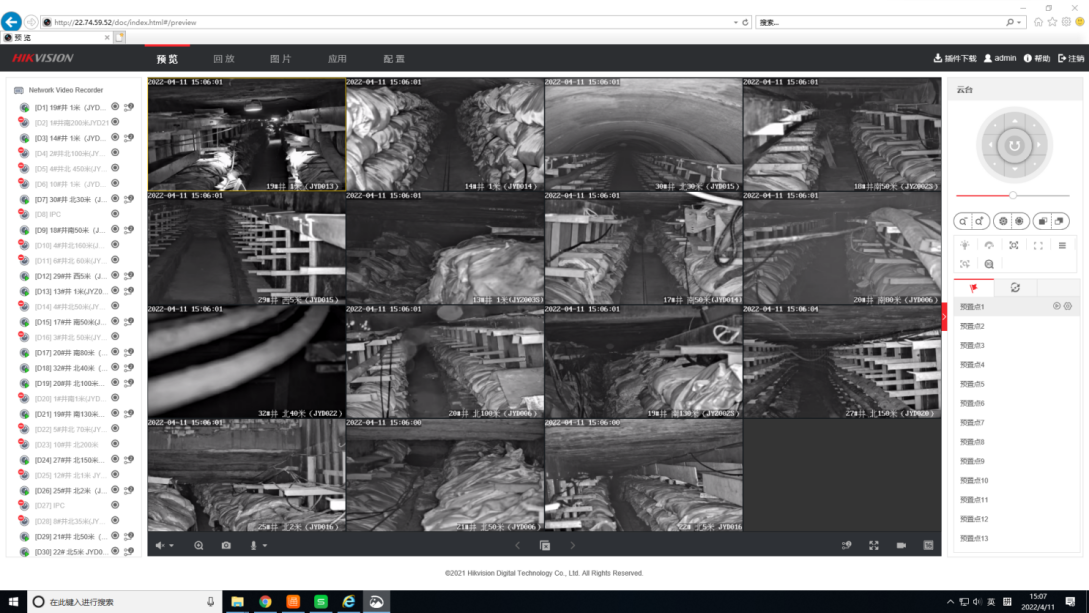Screen dimensions: 1089x613
Task: Click record button for camera D19
Action: click(115, 383)
